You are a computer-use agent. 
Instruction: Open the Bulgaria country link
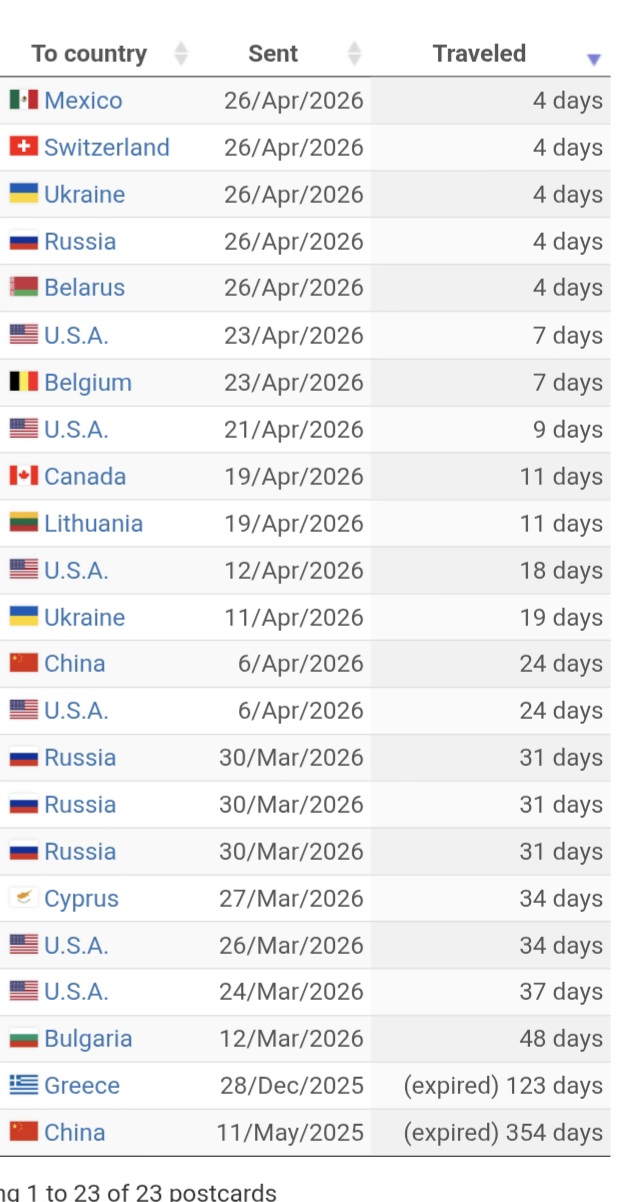[x=88, y=1038]
